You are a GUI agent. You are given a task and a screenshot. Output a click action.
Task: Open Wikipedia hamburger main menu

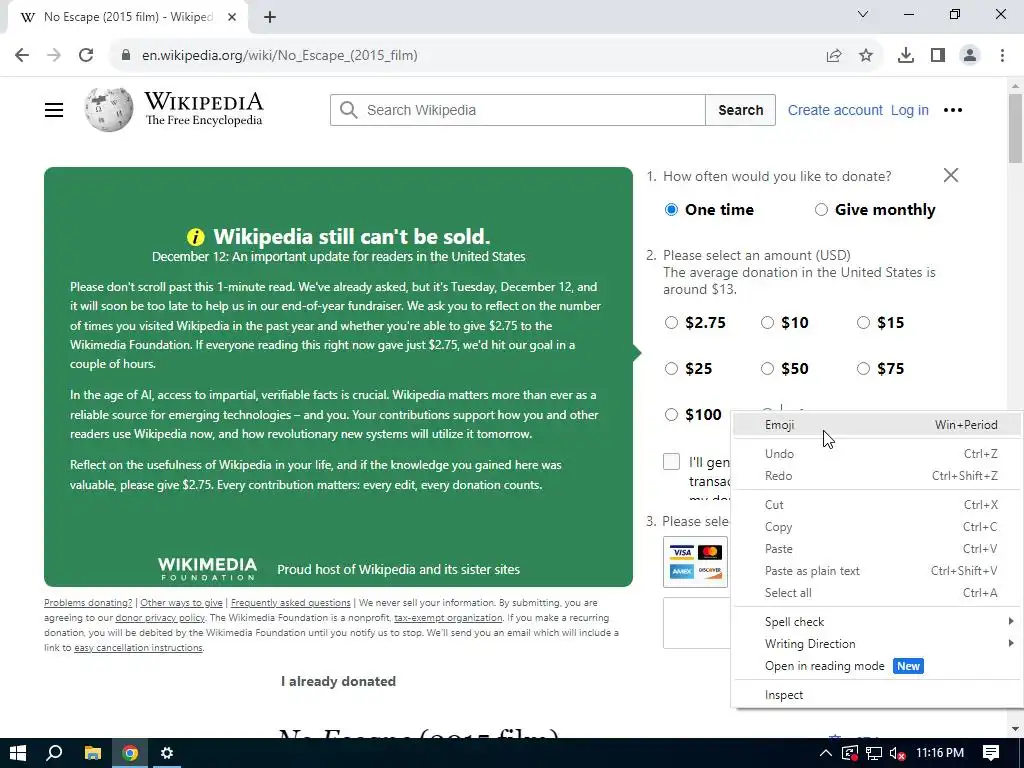coord(54,110)
